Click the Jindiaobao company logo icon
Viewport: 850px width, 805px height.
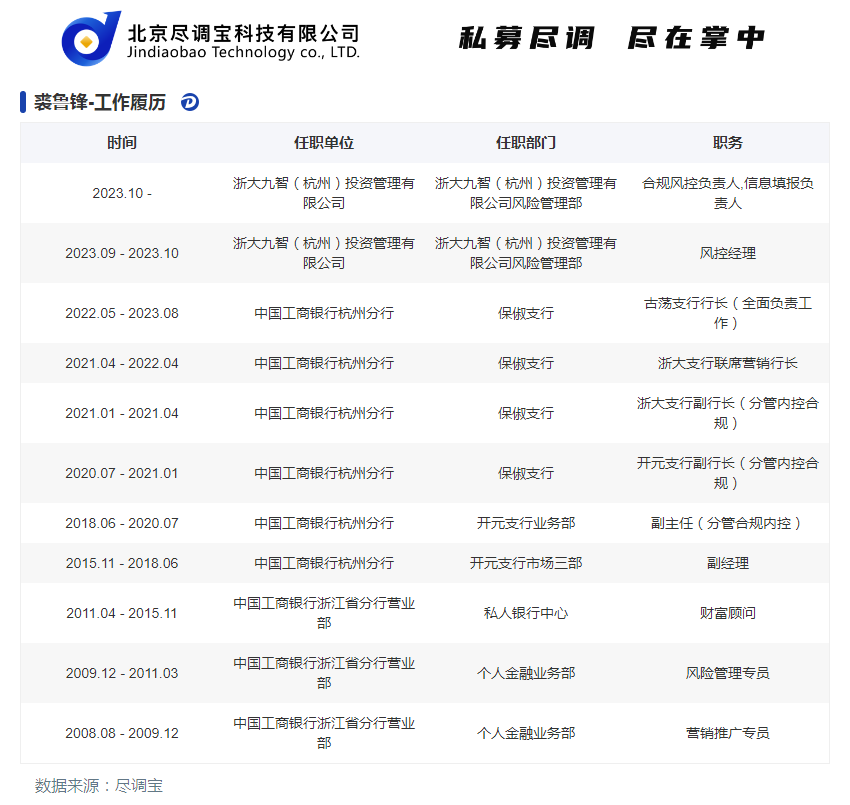pyautogui.click(x=91, y=38)
